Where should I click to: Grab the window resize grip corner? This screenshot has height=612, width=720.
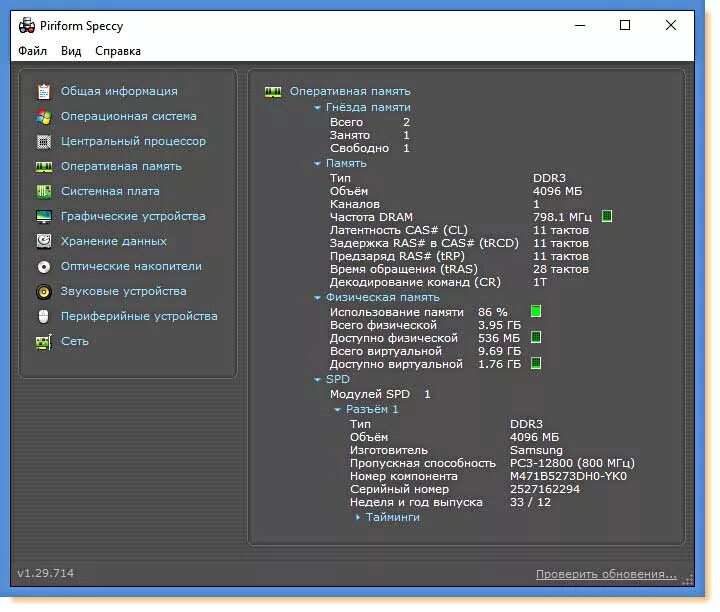[687, 580]
